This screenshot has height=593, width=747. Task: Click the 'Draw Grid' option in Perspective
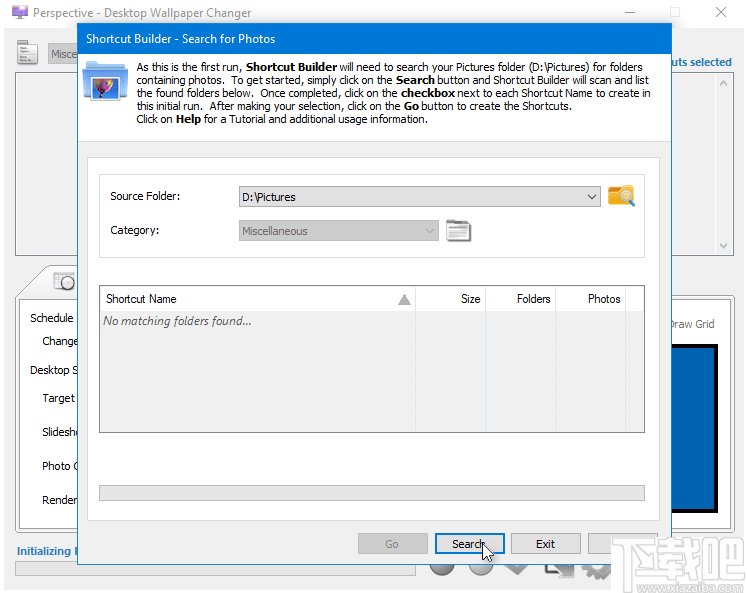pos(693,324)
